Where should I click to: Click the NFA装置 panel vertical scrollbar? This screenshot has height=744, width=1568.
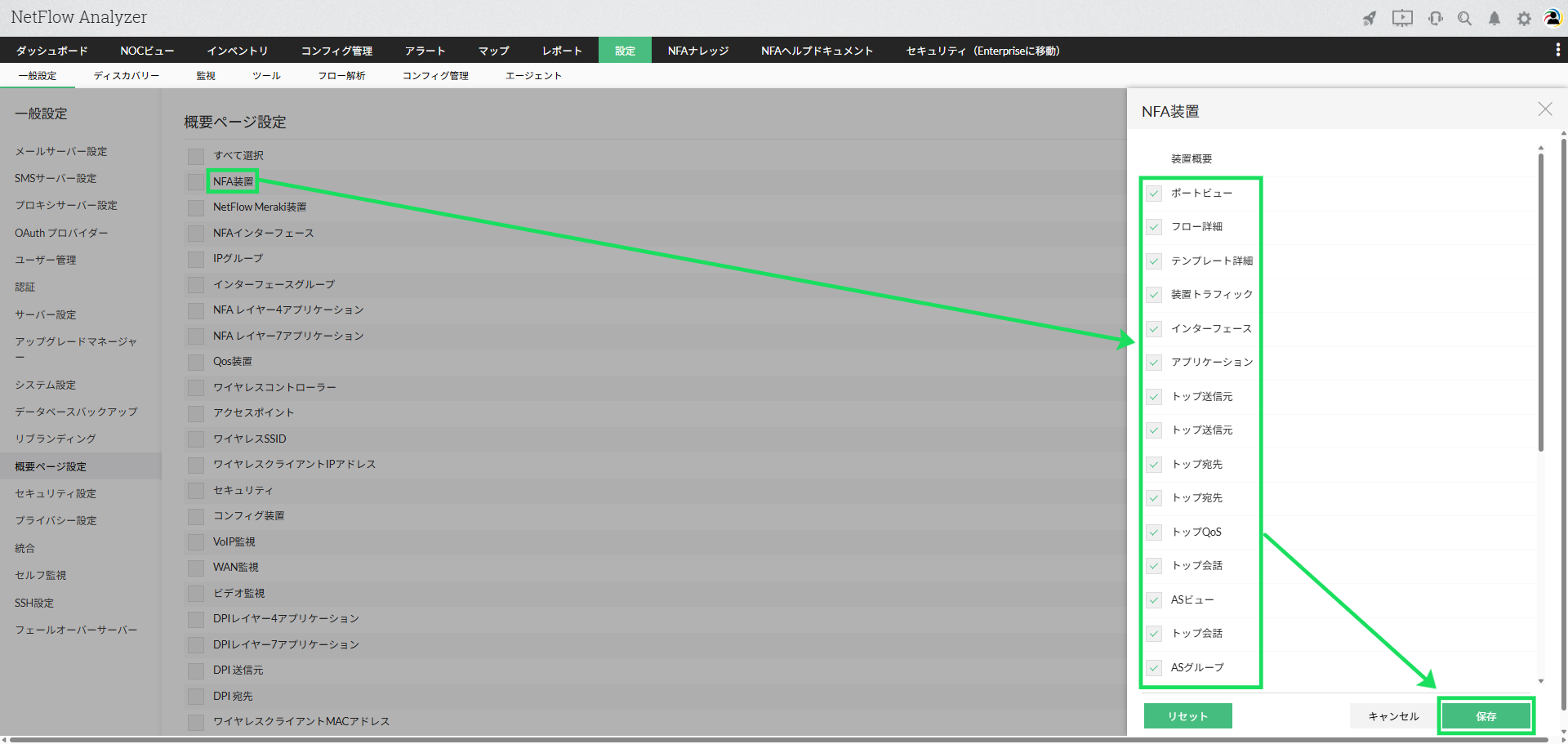pos(1541,302)
